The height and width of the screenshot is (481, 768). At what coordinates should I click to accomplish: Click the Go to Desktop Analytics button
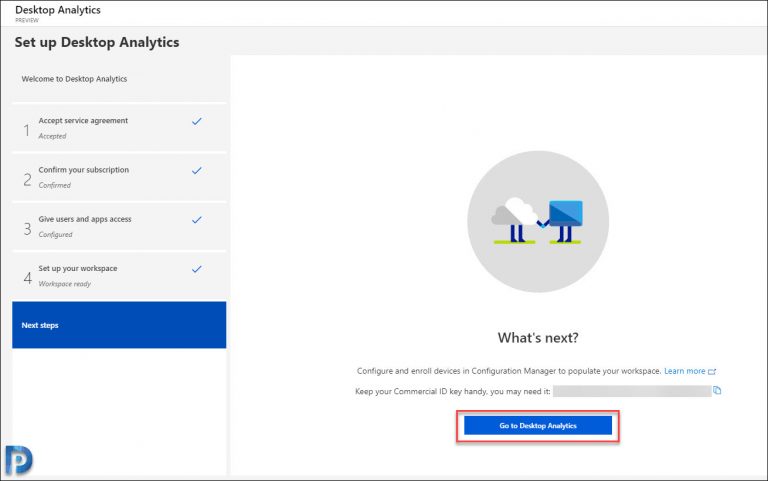[538, 425]
